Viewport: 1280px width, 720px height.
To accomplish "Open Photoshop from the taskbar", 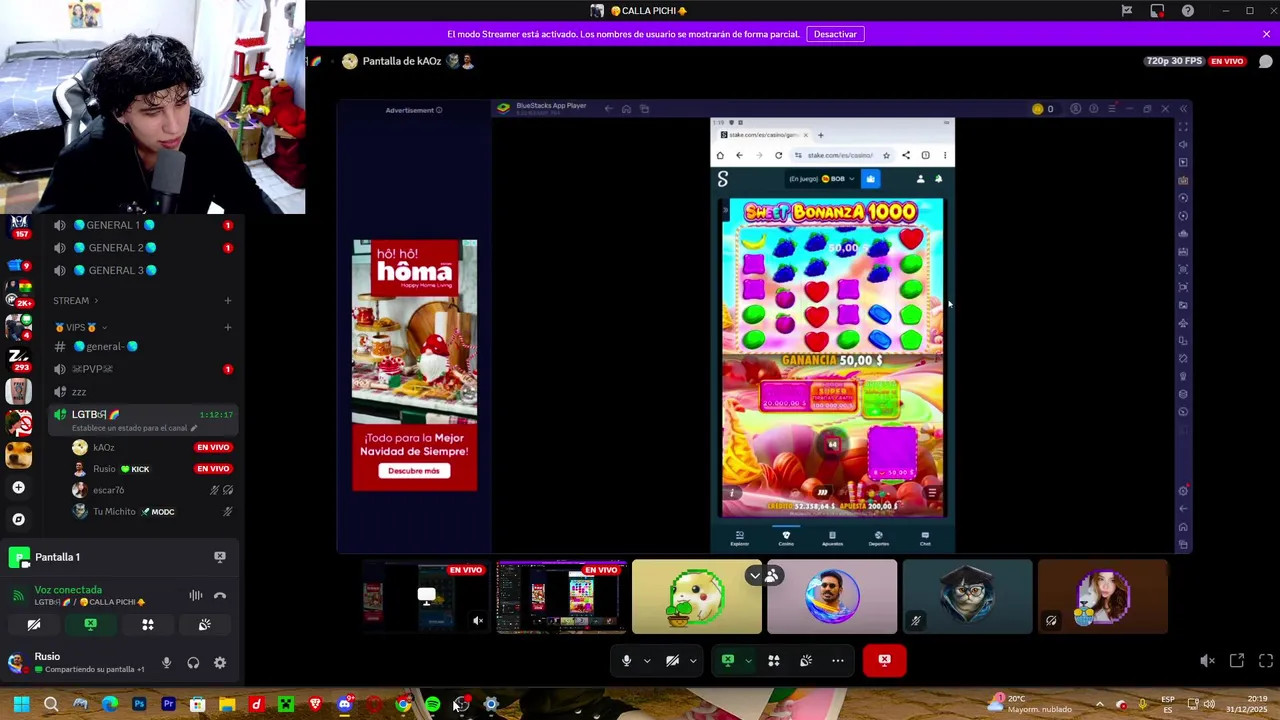I will click(139, 705).
